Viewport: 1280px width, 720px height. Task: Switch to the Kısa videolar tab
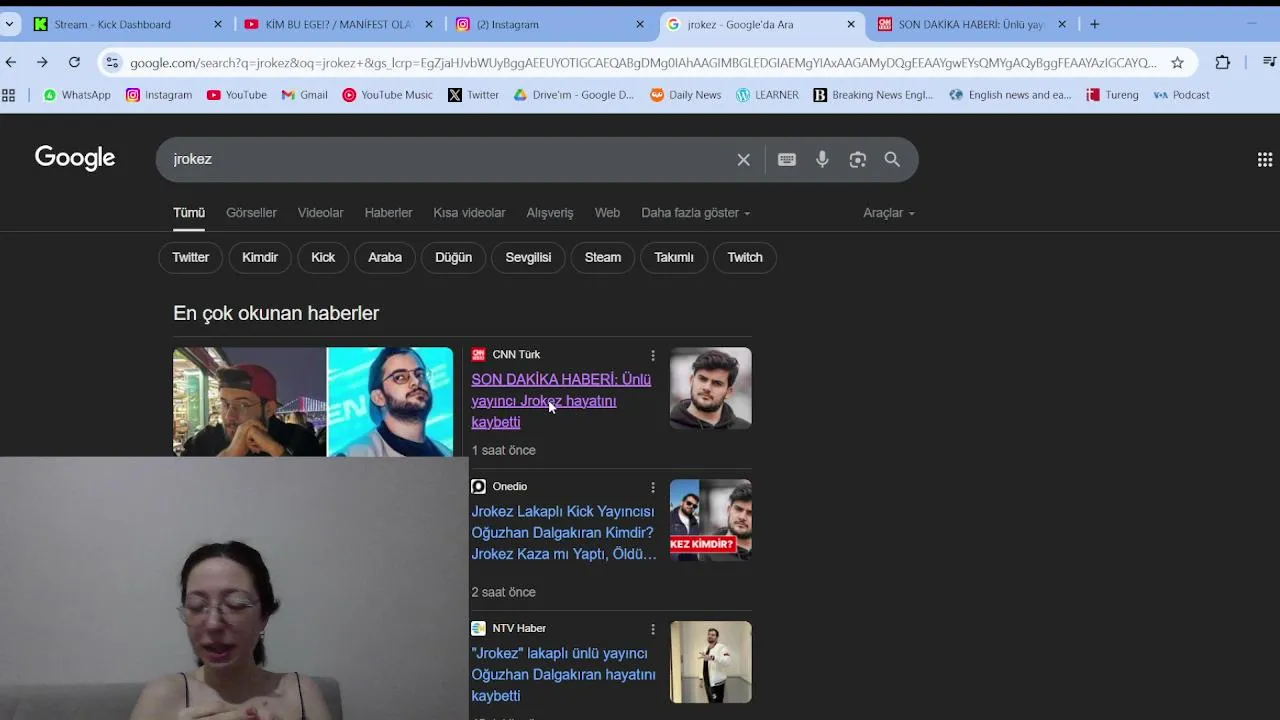pos(469,213)
